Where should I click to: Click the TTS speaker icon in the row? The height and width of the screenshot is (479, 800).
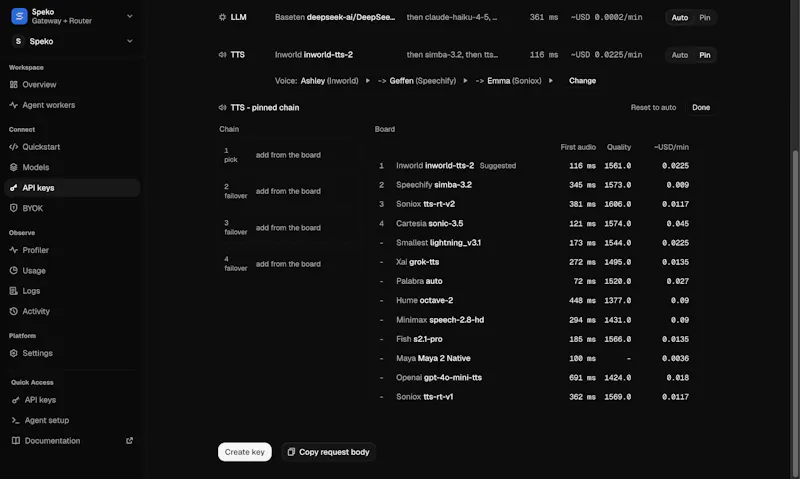point(222,55)
